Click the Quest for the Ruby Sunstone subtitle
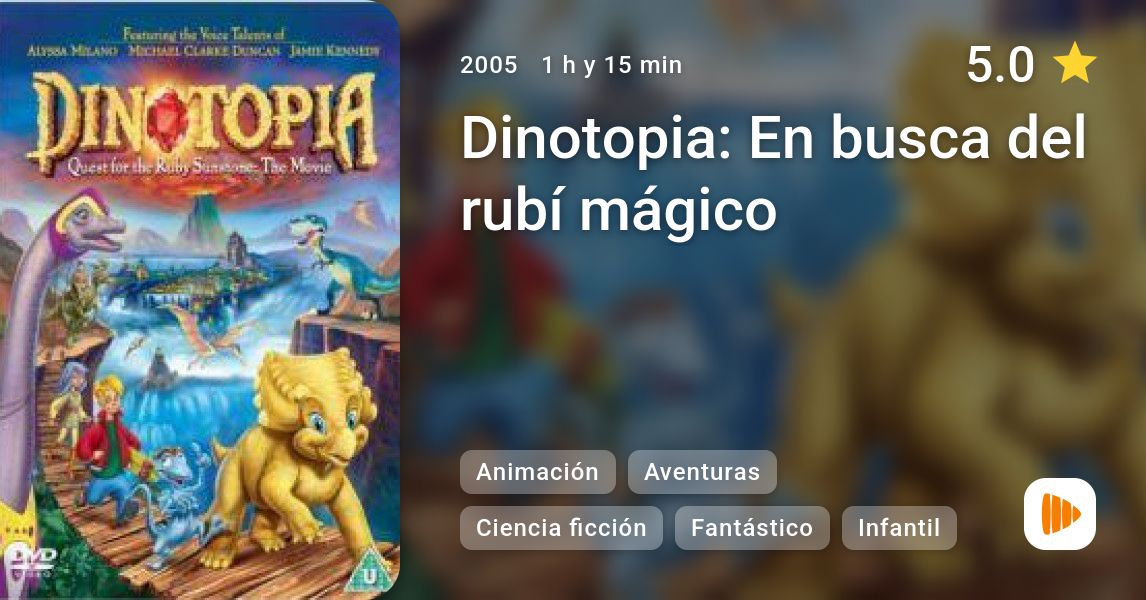The width and height of the screenshot is (1146, 600). 198,166
